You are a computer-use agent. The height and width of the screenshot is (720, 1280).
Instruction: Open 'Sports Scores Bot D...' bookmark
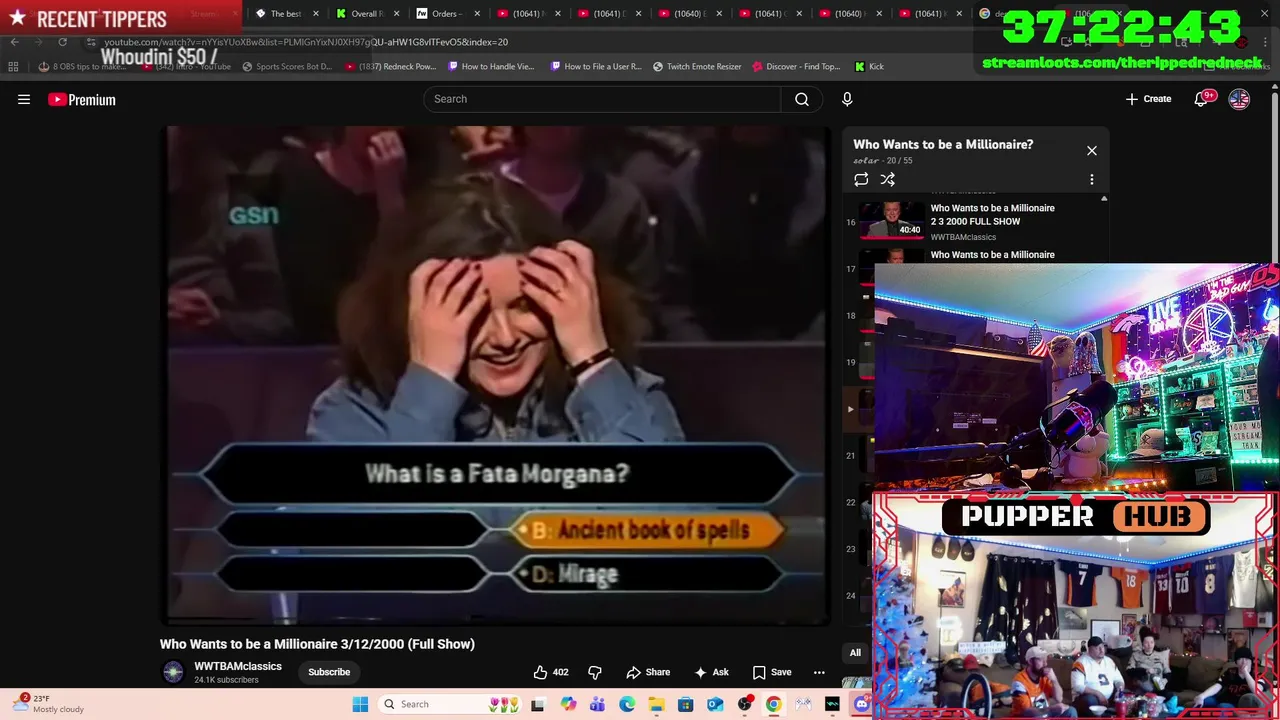click(287, 66)
